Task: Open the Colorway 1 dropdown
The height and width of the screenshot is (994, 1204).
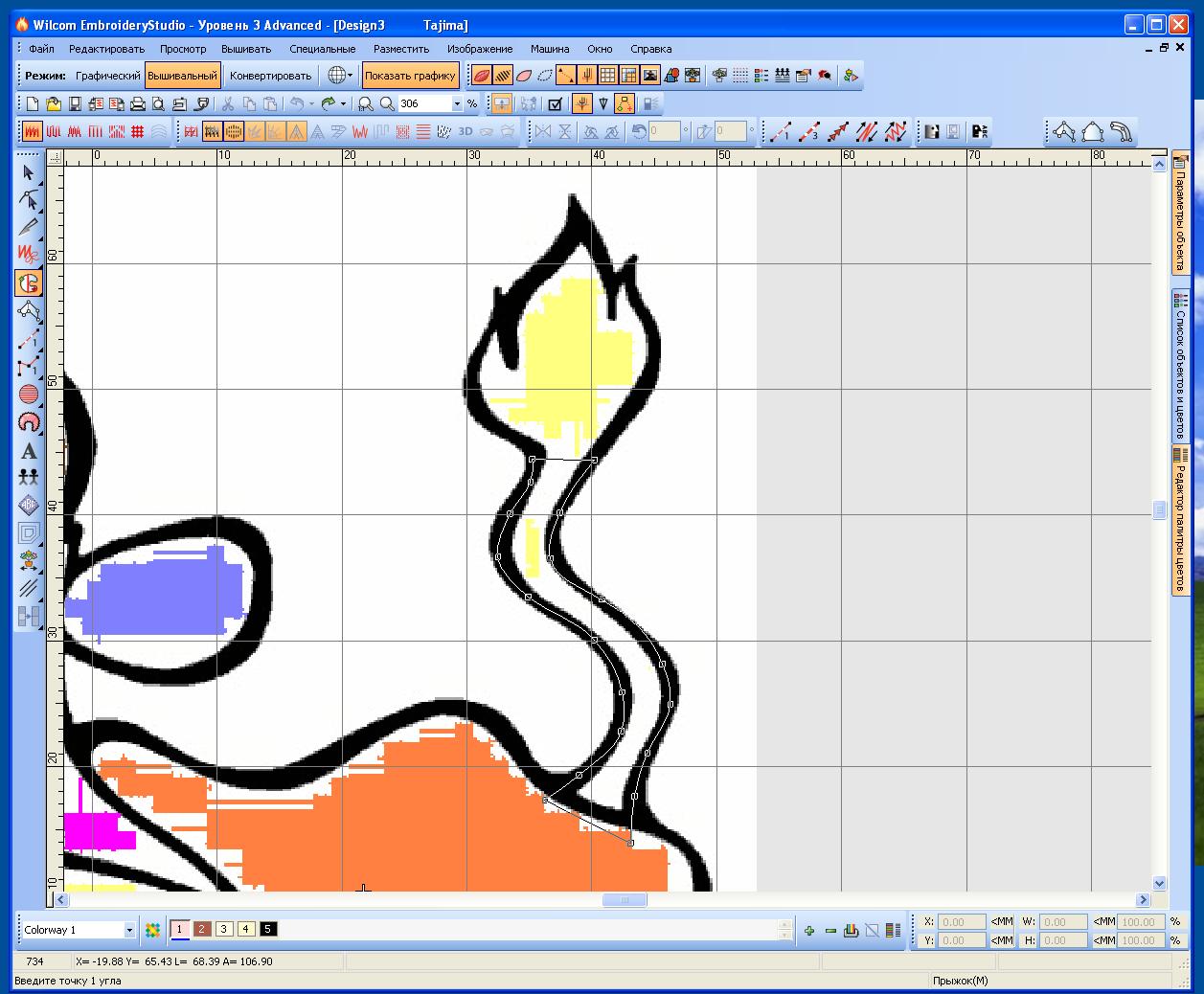Action: 129,930
